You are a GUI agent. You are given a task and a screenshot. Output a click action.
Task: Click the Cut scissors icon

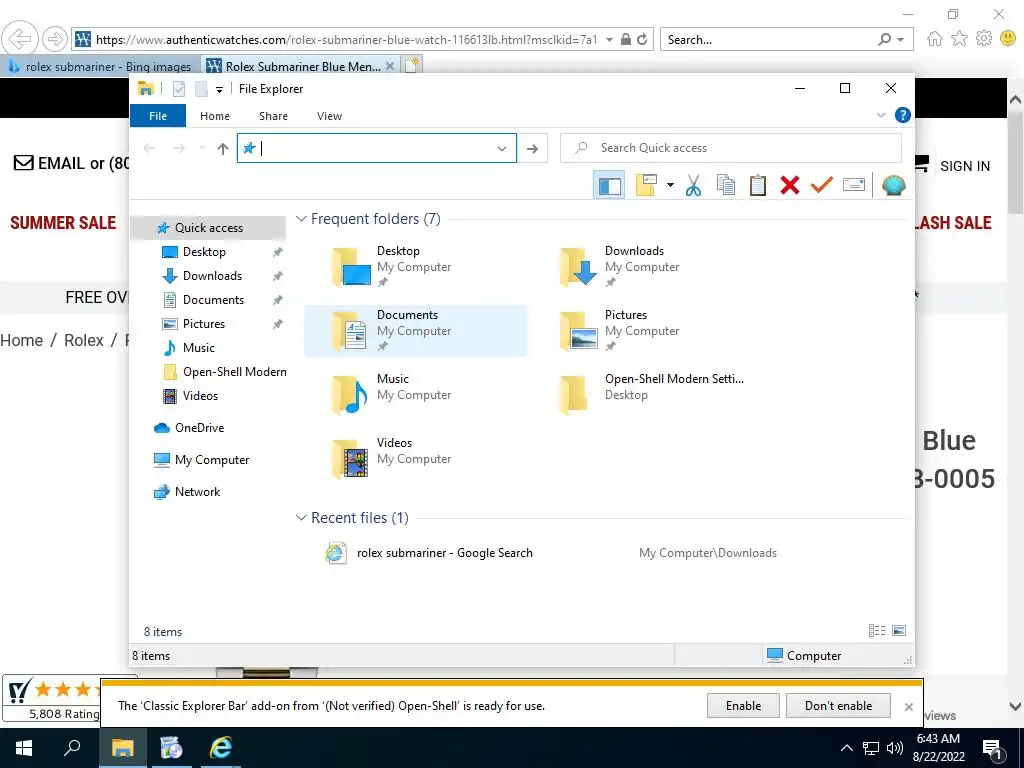(694, 185)
